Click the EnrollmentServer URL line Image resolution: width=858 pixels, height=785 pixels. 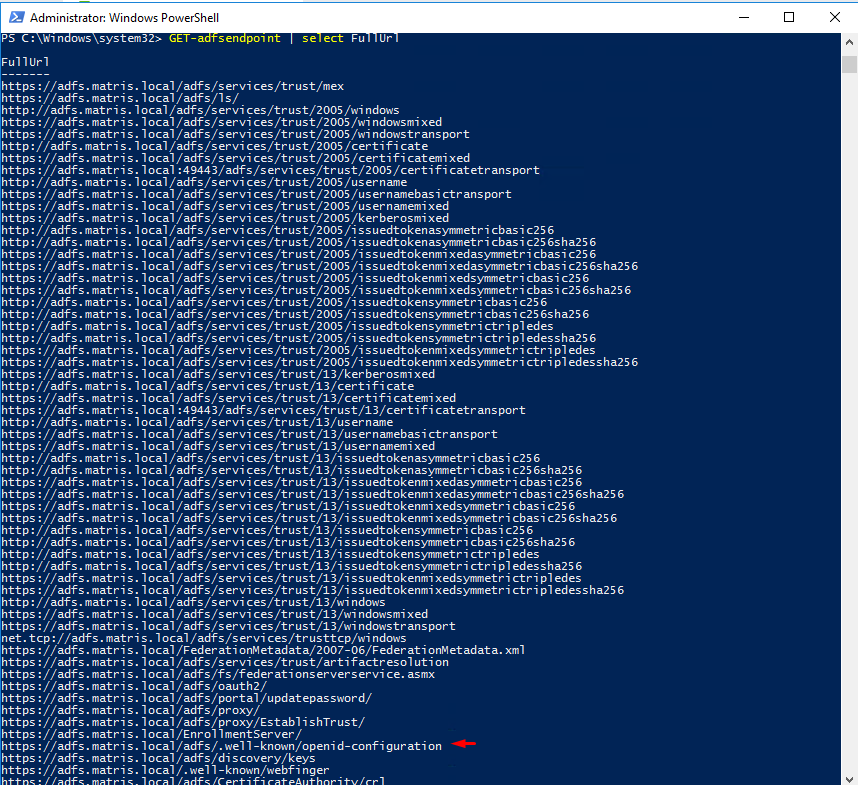point(151,734)
